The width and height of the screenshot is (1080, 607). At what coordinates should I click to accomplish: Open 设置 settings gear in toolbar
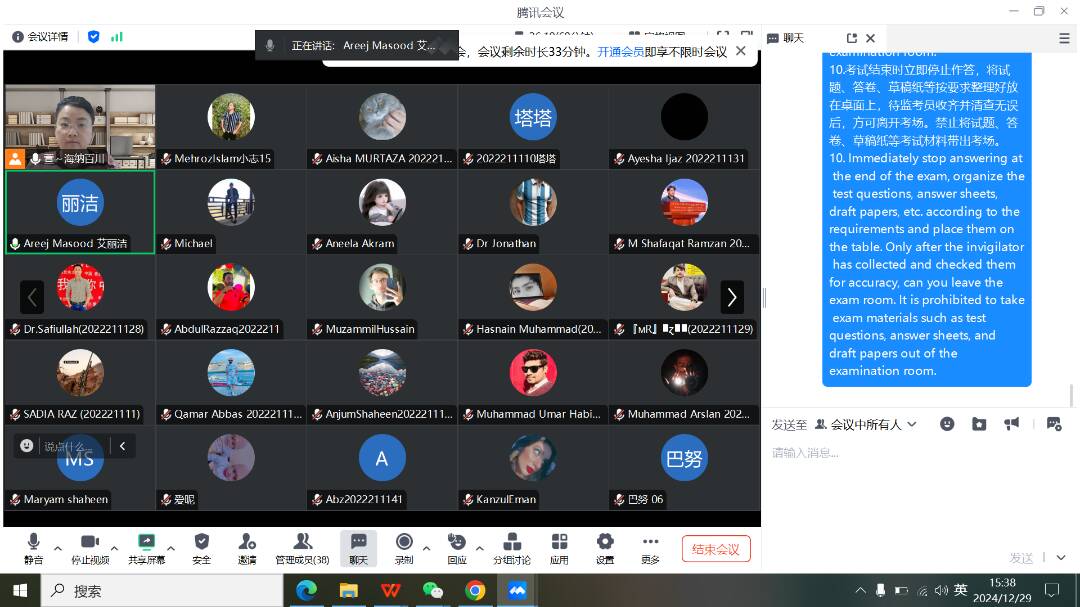[605, 548]
